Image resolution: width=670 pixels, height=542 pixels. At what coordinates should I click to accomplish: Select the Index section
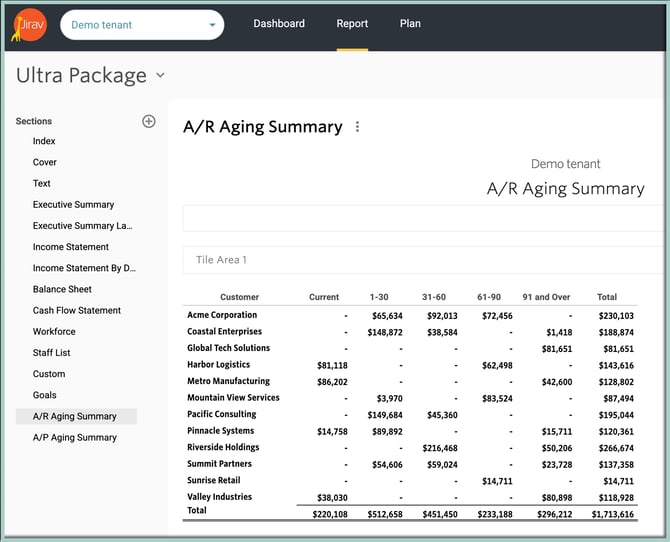[x=44, y=141]
